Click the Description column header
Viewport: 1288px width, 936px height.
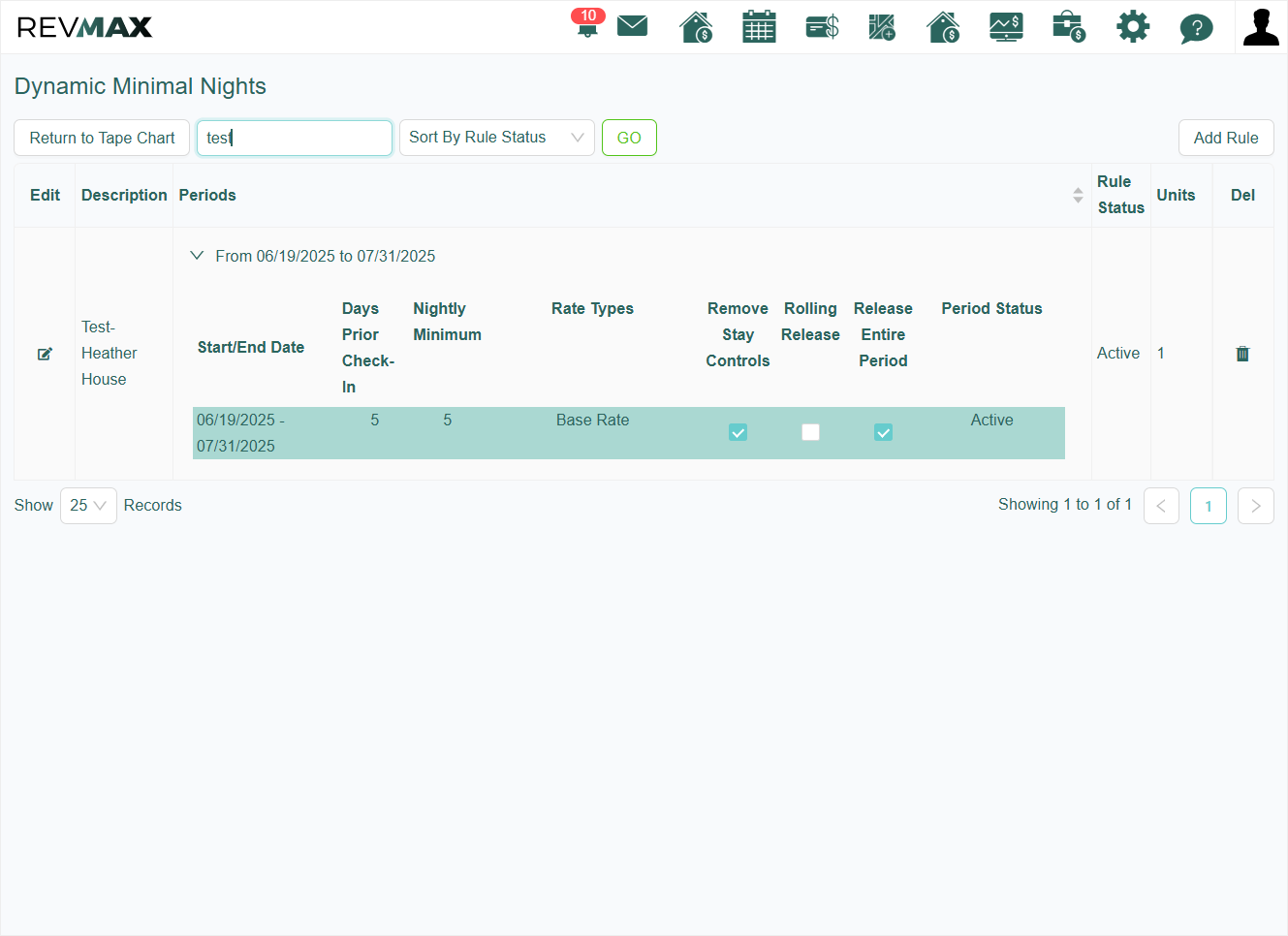124,195
